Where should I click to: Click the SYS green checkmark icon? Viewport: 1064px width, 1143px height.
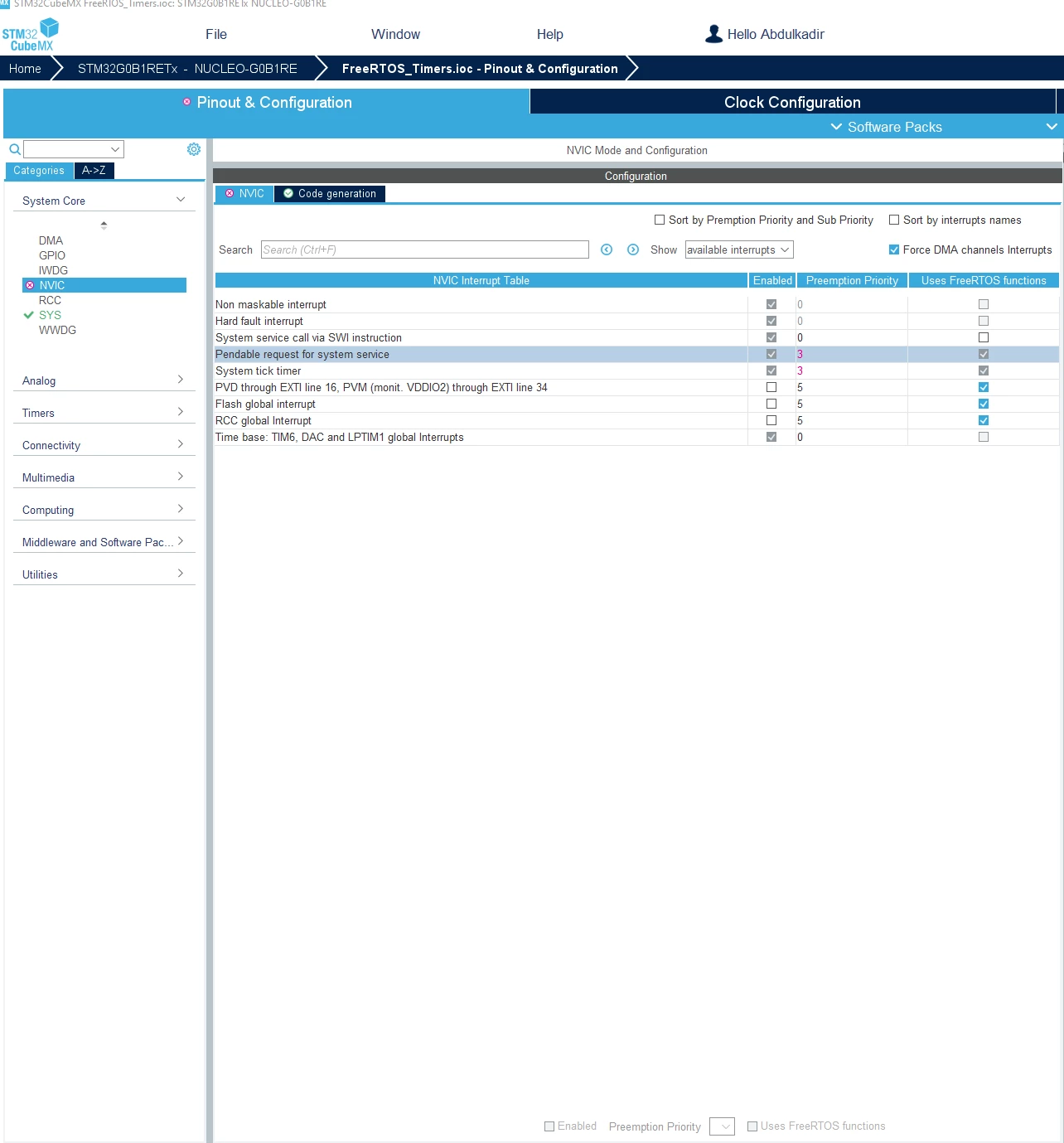[29, 315]
